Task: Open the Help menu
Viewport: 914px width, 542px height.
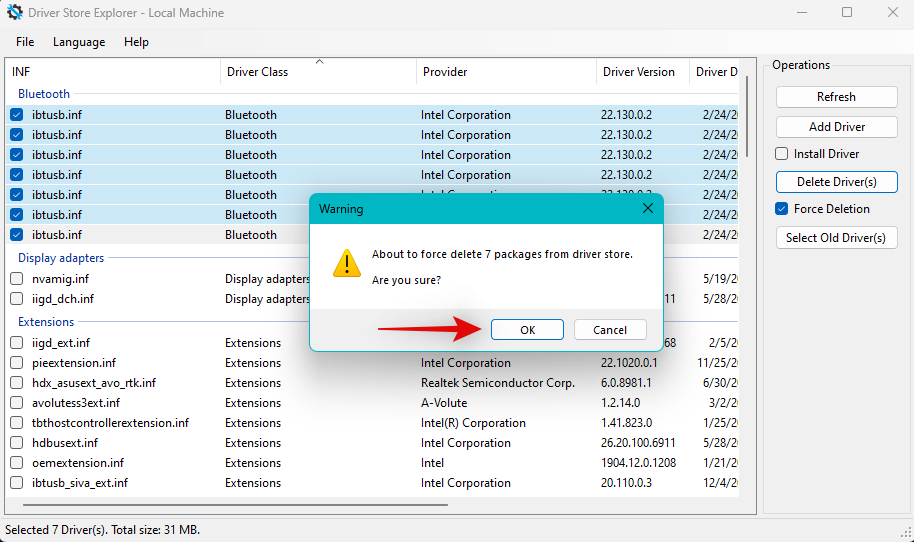Action: click(x=136, y=42)
